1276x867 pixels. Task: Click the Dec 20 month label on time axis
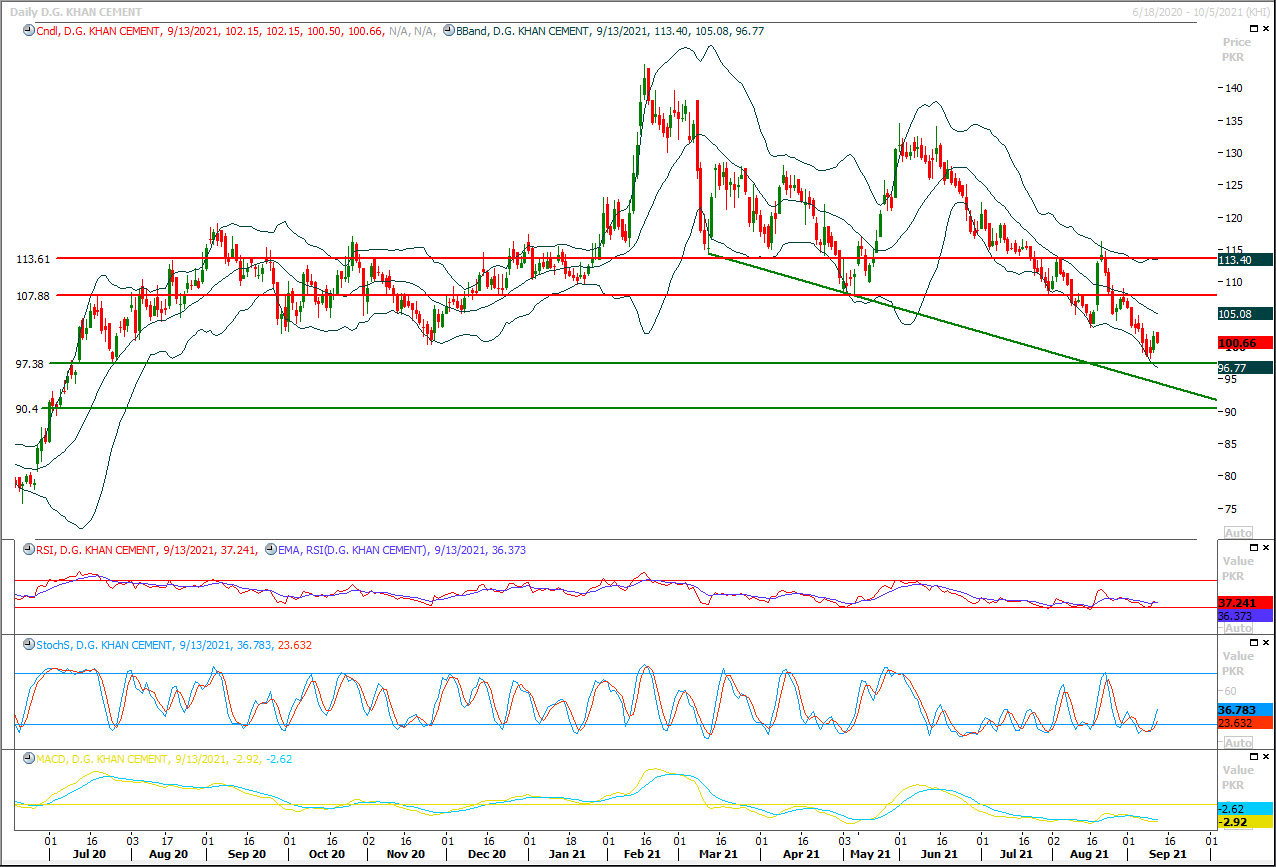(486, 855)
